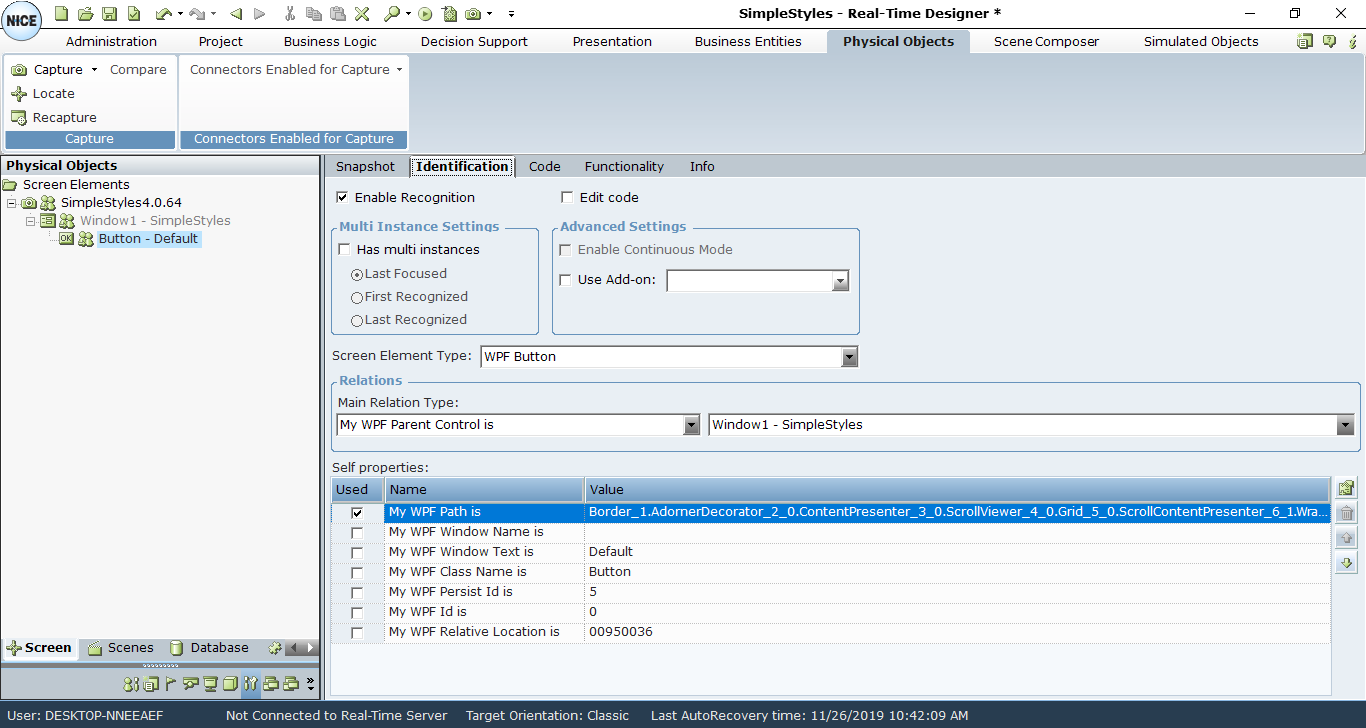Open the Window1 - SimpleStyles relation dropdown
Screen dimensions: 1366x728
click(x=1346, y=425)
